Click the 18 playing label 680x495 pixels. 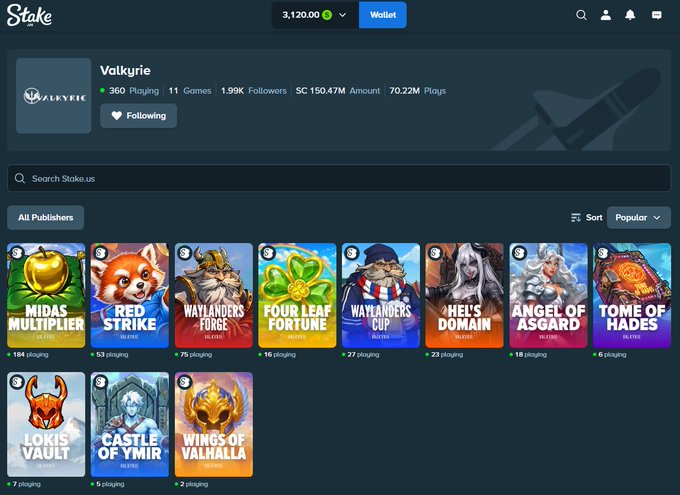click(531, 354)
